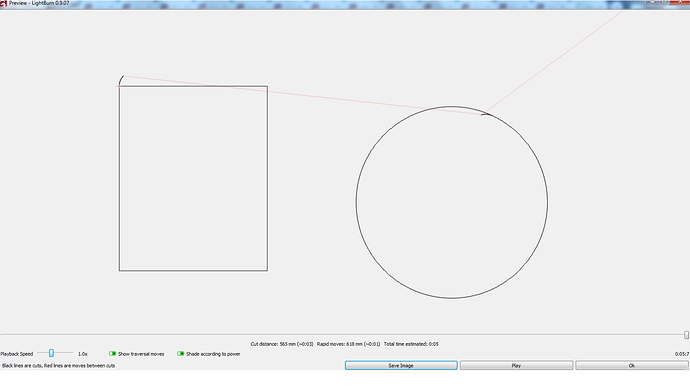The image size is (690, 388).
Task: Minimize the Preview window
Action: tap(653, 2)
